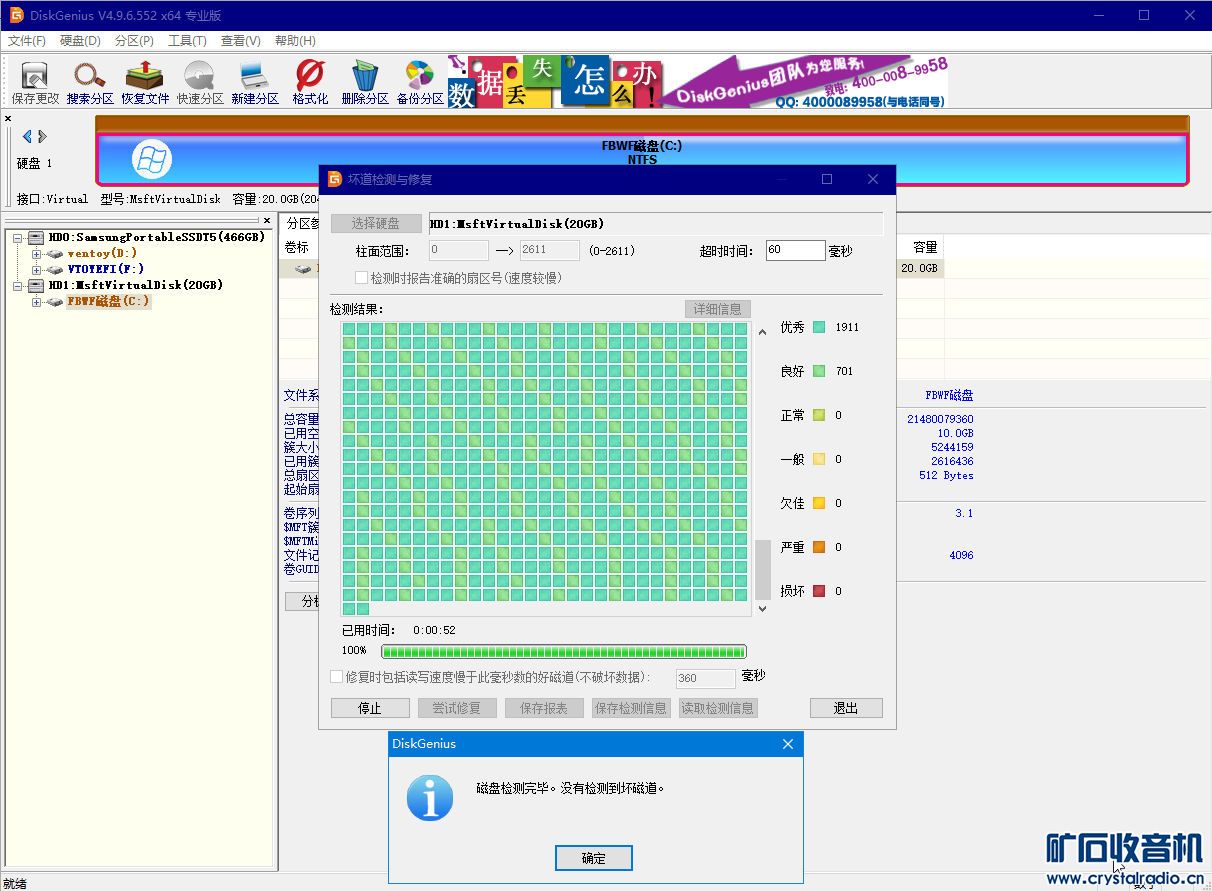Click the 保存报表 button
This screenshot has height=891, width=1212.
544,708
